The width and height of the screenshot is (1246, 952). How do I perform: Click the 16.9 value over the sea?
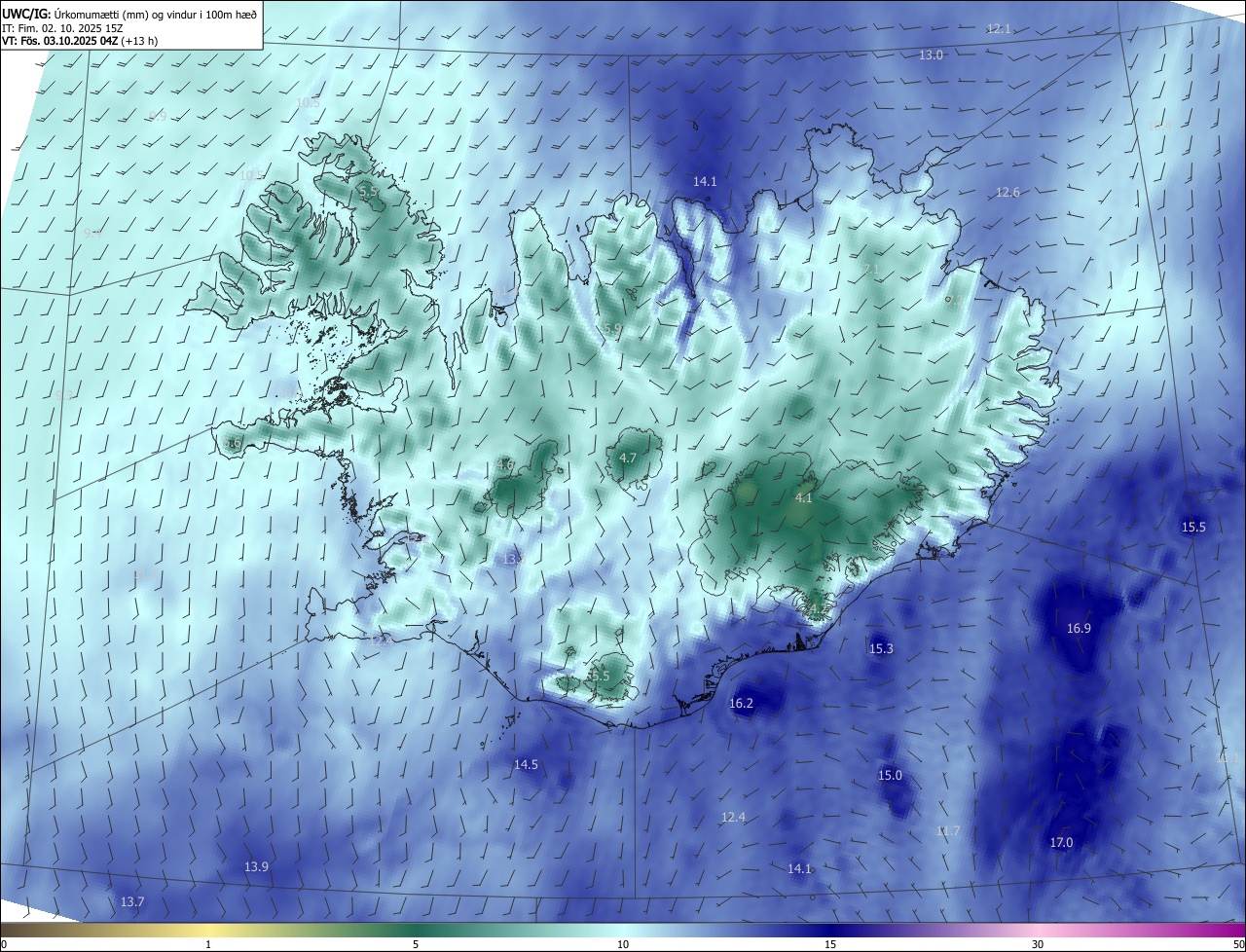[1079, 628]
